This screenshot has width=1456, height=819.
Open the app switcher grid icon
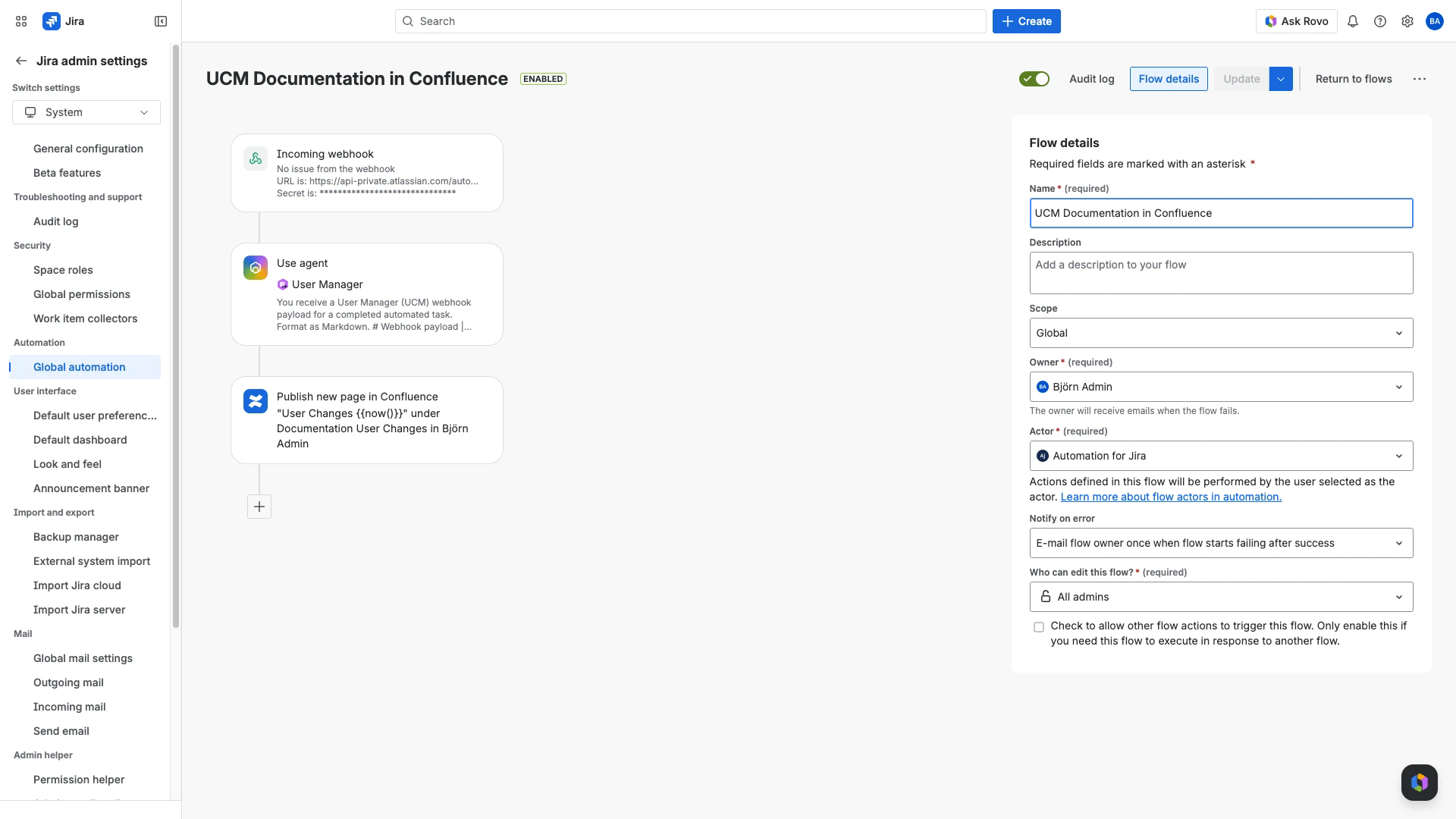point(21,21)
